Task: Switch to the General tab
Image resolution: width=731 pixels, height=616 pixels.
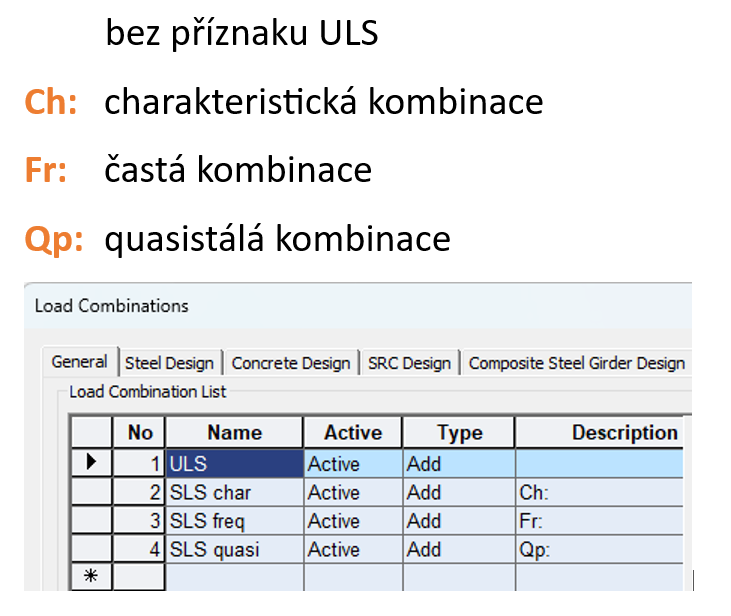Action: point(80,362)
